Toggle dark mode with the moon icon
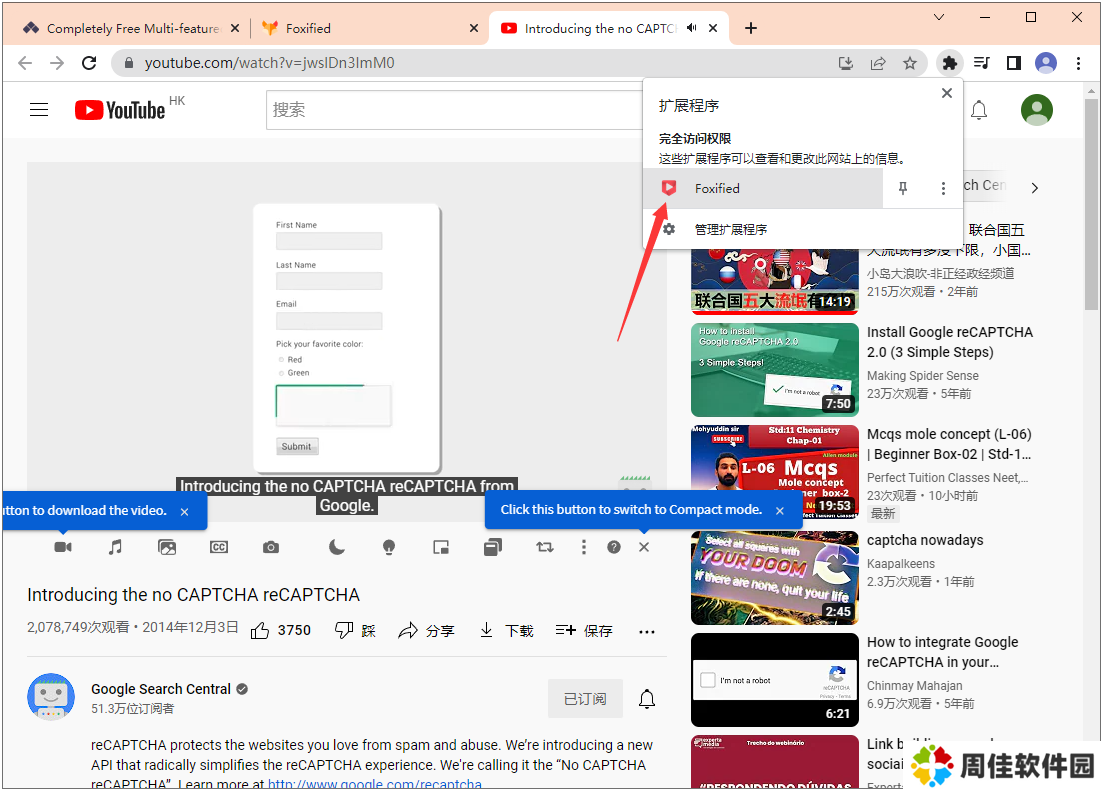 point(337,547)
